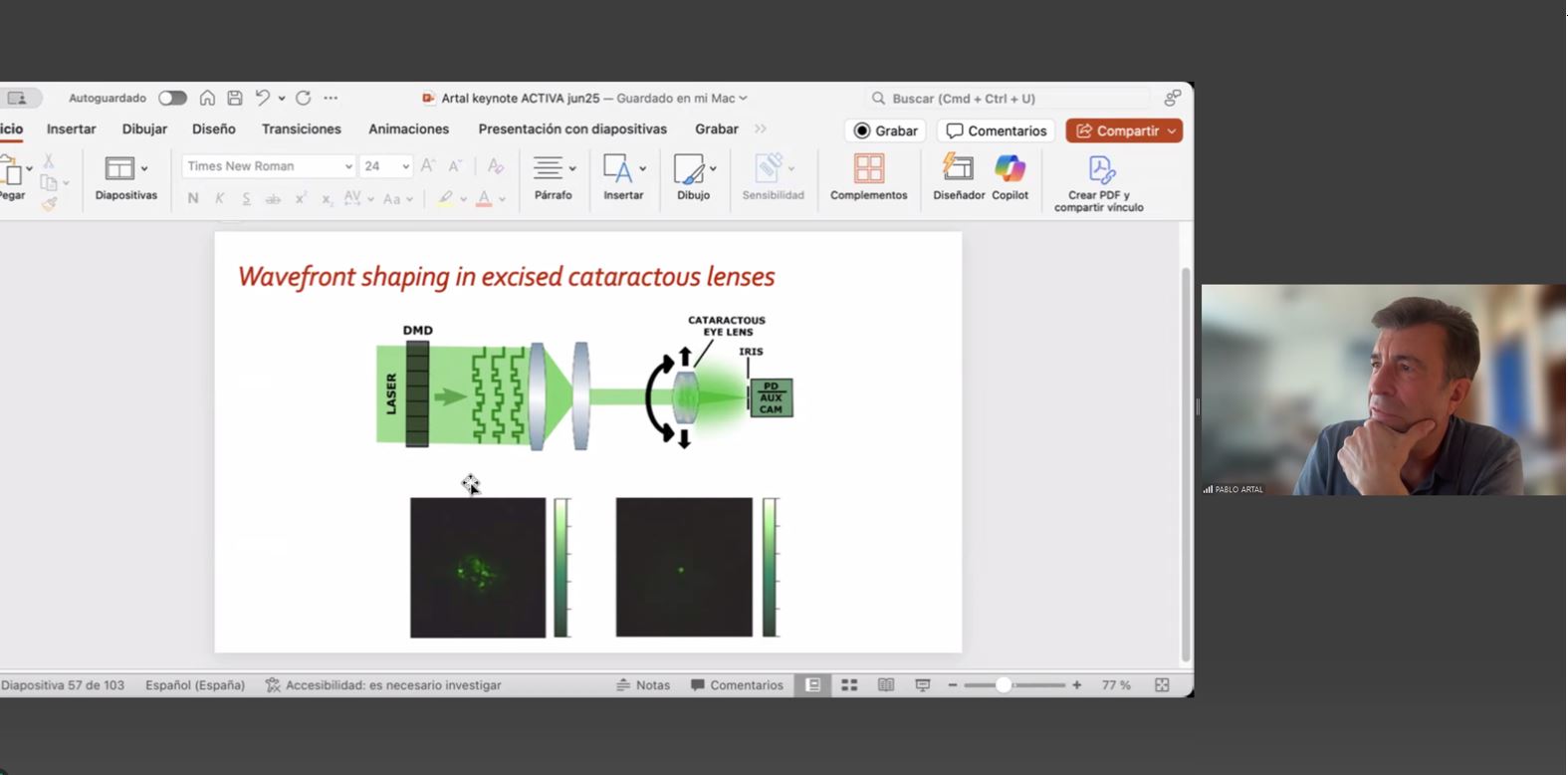The width and height of the screenshot is (1568, 775).
Task: Start the slide show from status bar
Action: [x=923, y=685]
